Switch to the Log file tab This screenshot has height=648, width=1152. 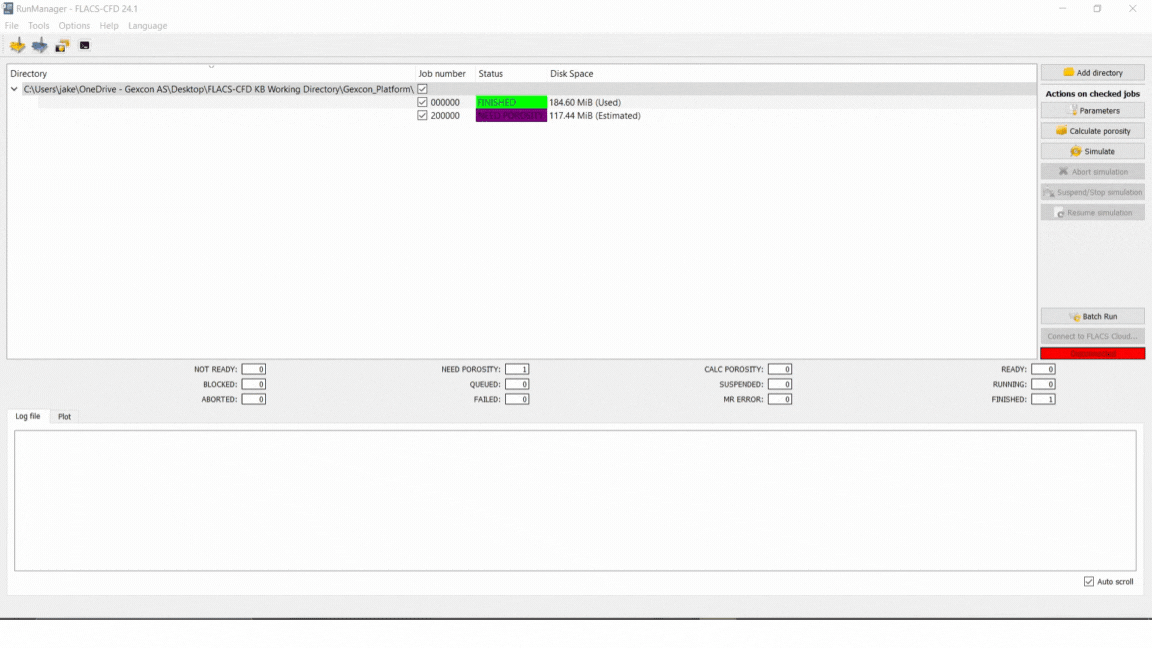click(x=28, y=416)
